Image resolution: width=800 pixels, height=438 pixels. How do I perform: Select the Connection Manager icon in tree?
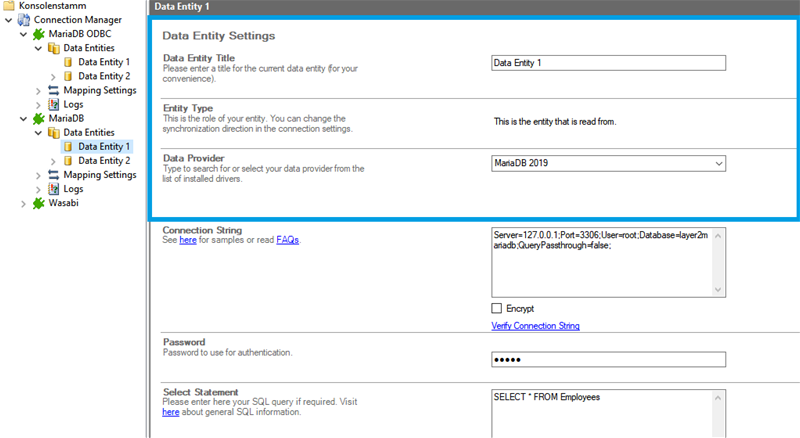(x=24, y=19)
